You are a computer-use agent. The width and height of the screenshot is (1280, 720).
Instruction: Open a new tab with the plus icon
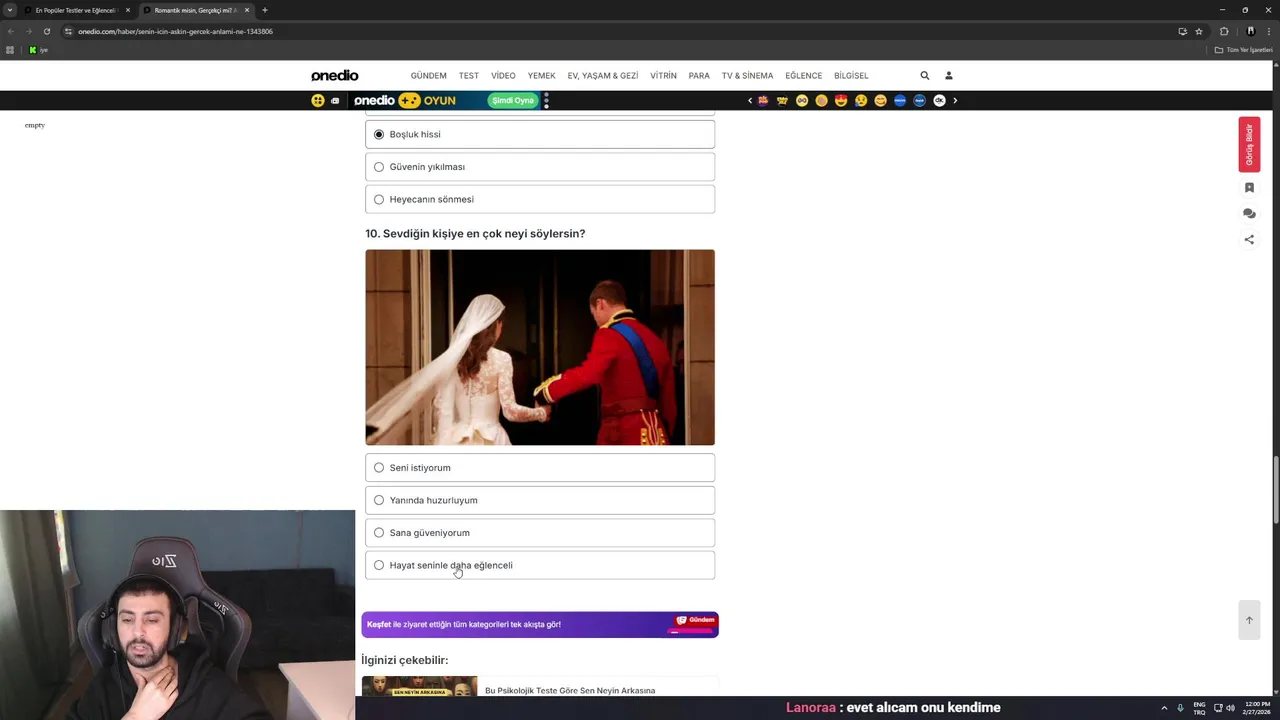[x=264, y=10]
